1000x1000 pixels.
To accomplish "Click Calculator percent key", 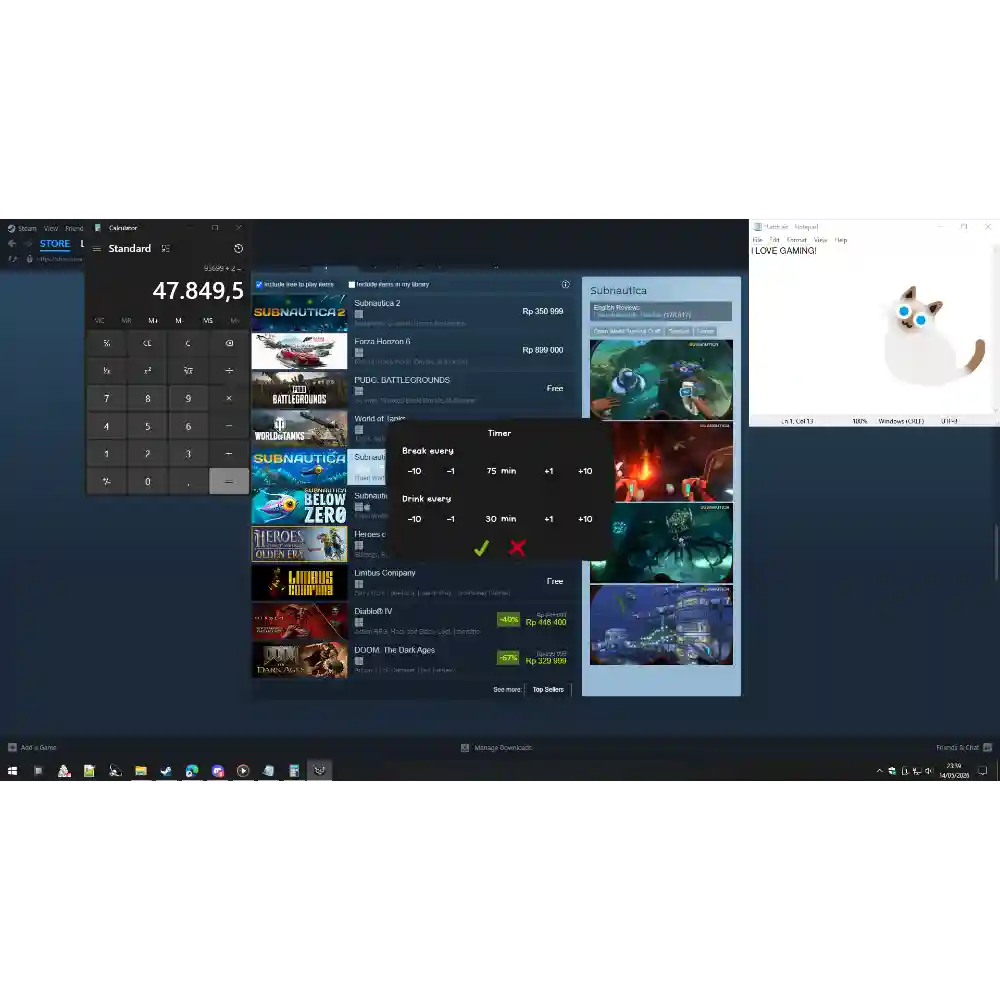I will [x=107, y=343].
